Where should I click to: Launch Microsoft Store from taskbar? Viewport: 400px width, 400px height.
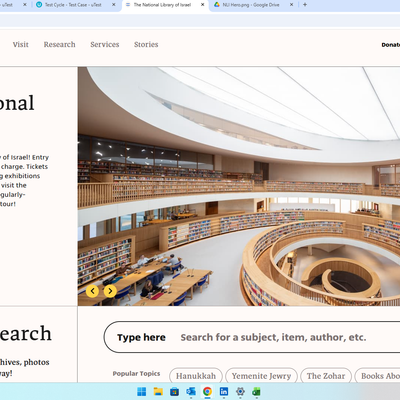coord(174,392)
